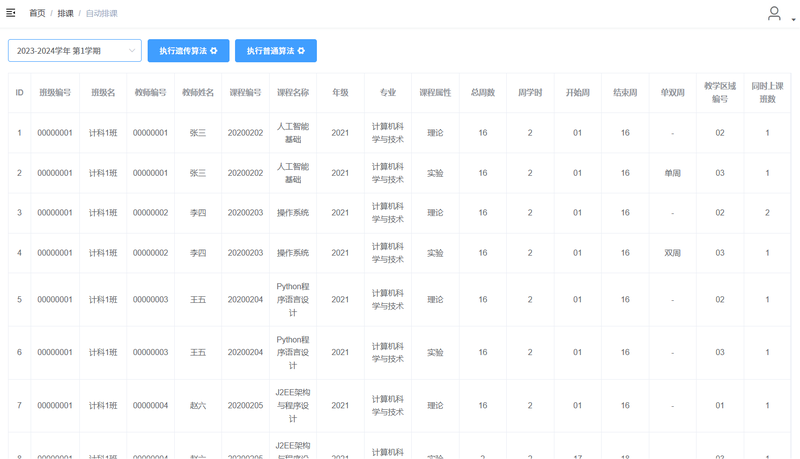The height and width of the screenshot is (459, 800).
Task: Click course number 20200203 in row 3
Action: point(245,213)
